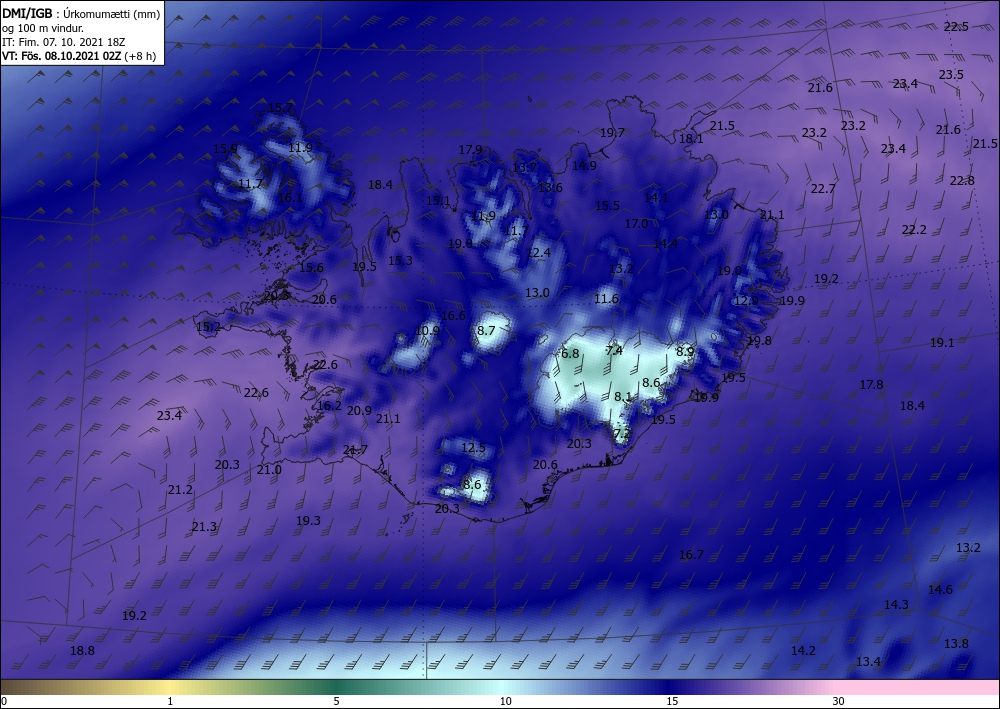1000x709 pixels.
Task: Click the 12.9 precipitable water label
Action: click(747, 300)
